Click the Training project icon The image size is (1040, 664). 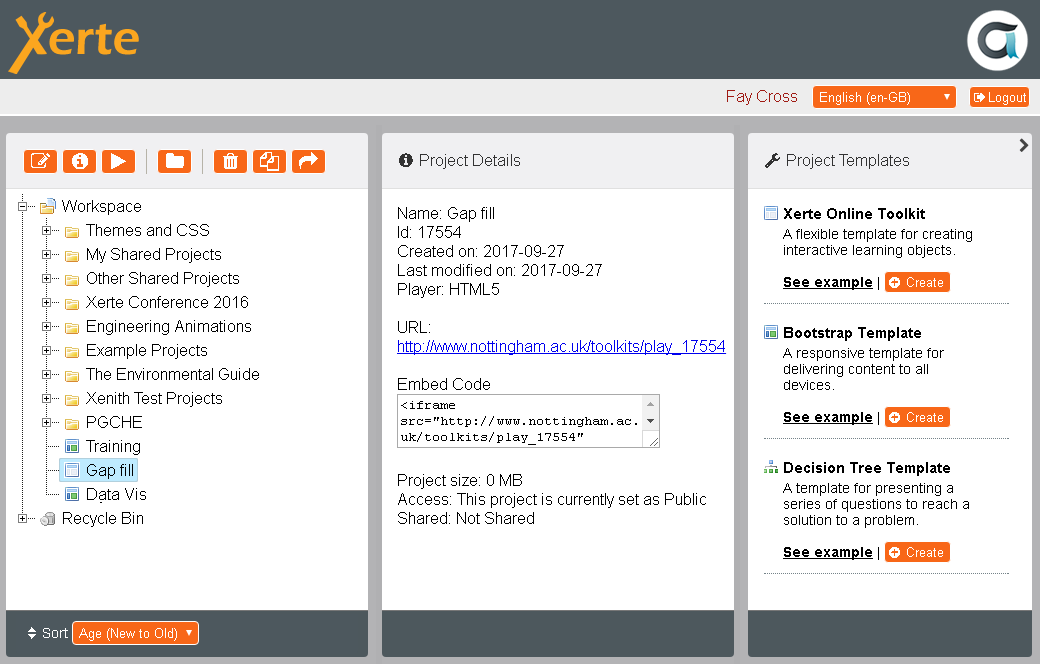(x=72, y=446)
